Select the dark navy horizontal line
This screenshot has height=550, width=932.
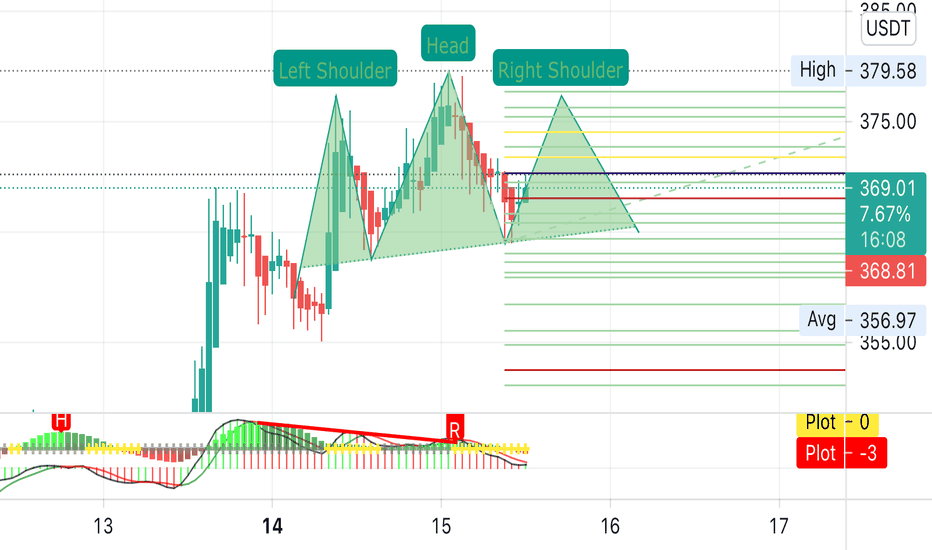coord(675,174)
